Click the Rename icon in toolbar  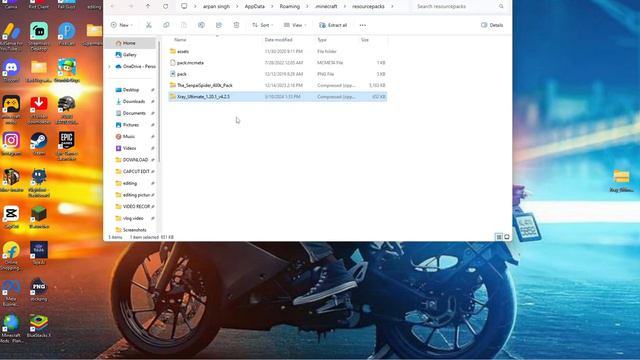pos(201,25)
